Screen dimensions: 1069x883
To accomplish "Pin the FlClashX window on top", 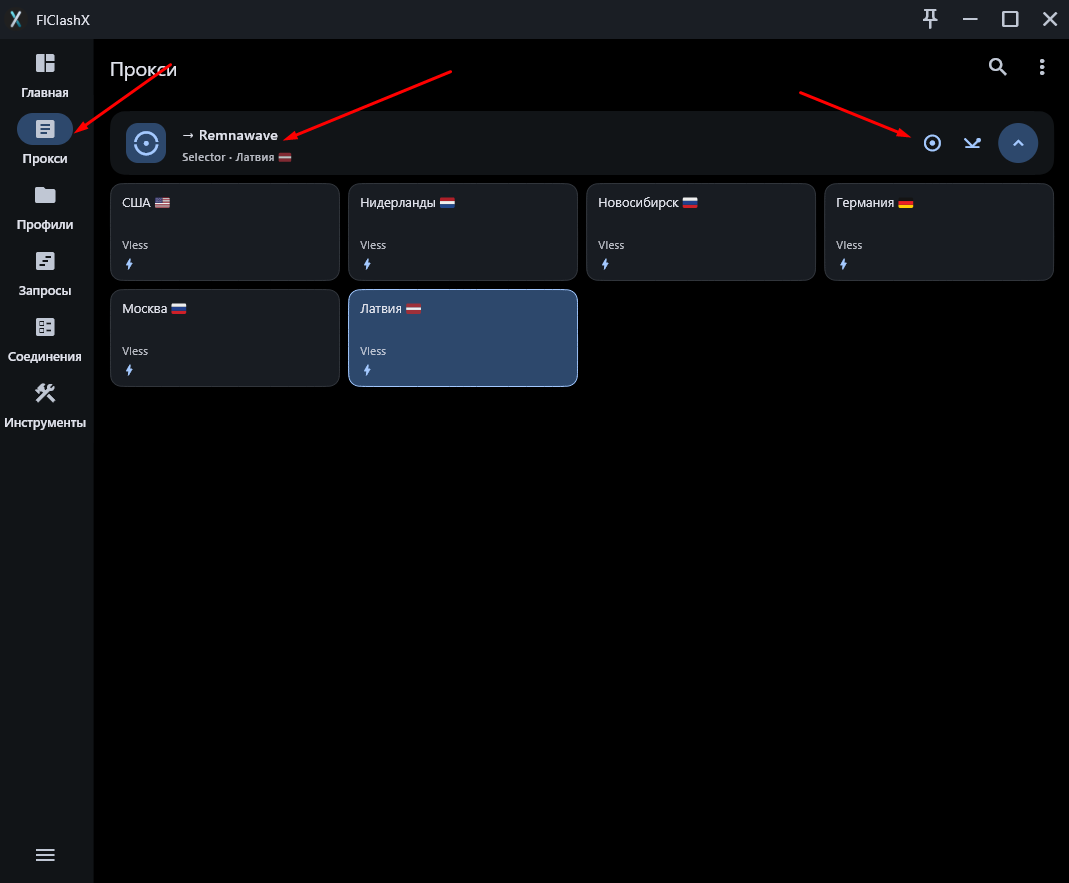I will (x=930, y=19).
